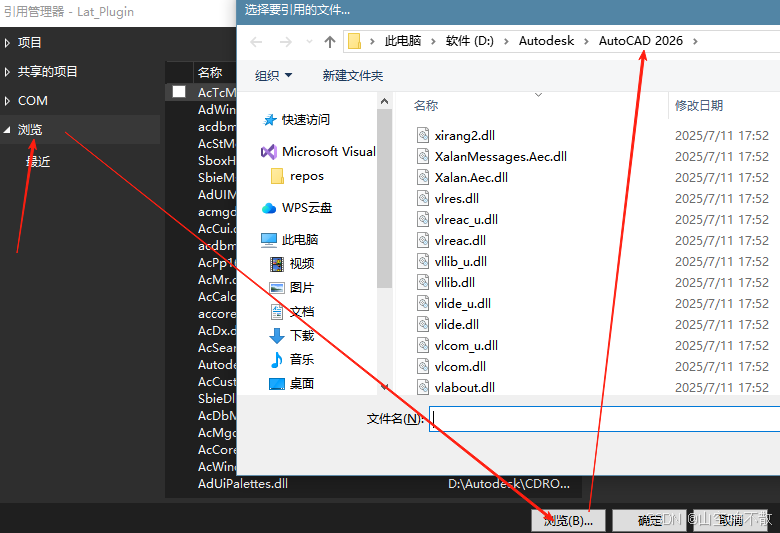Click the file icon of vlcom.dll
780x533 pixels.
click(x=423, y=366)
